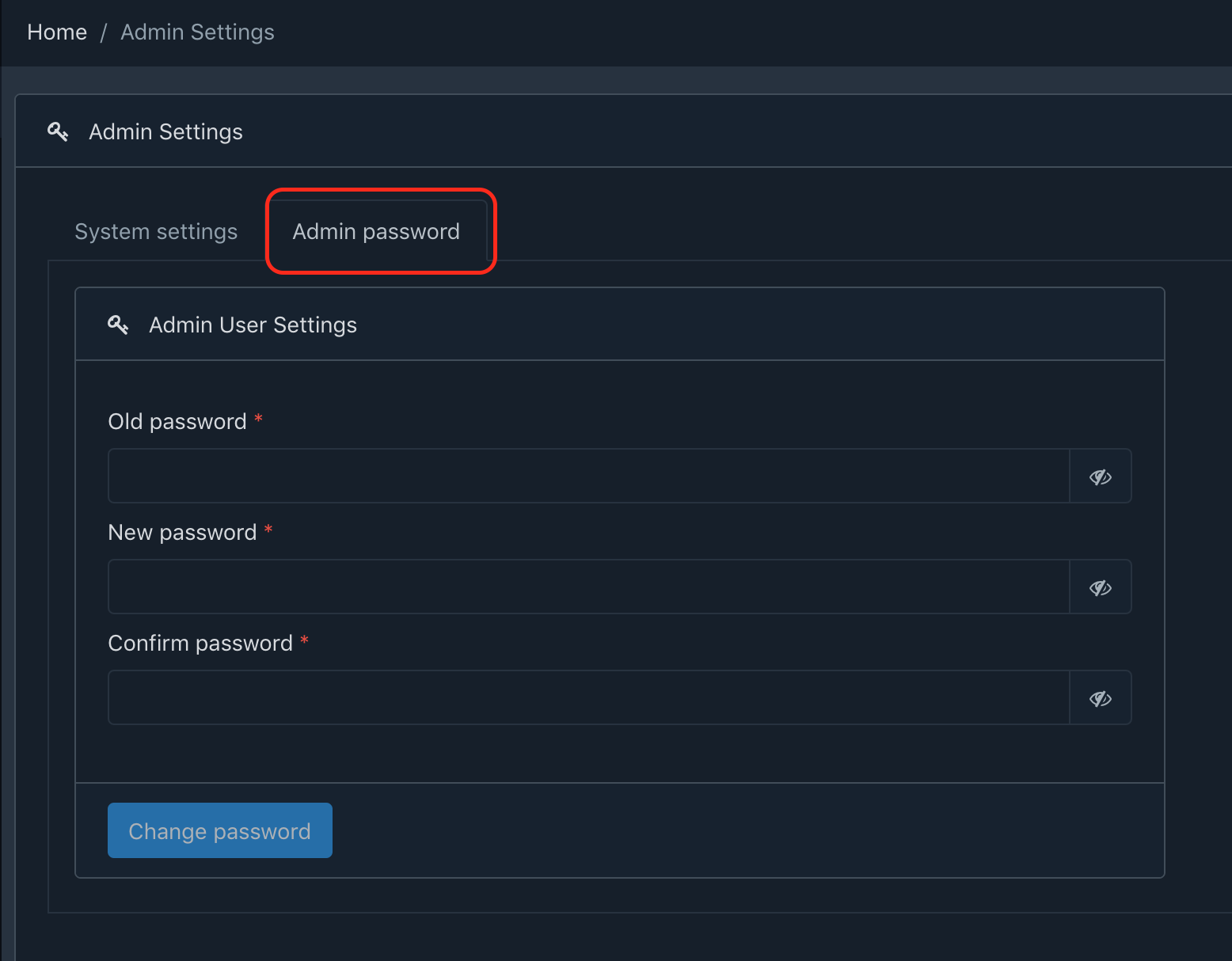Viewport: 1232px width, 961px height.
Task: Click the Old password input field
Action: [x=589, y=476]
